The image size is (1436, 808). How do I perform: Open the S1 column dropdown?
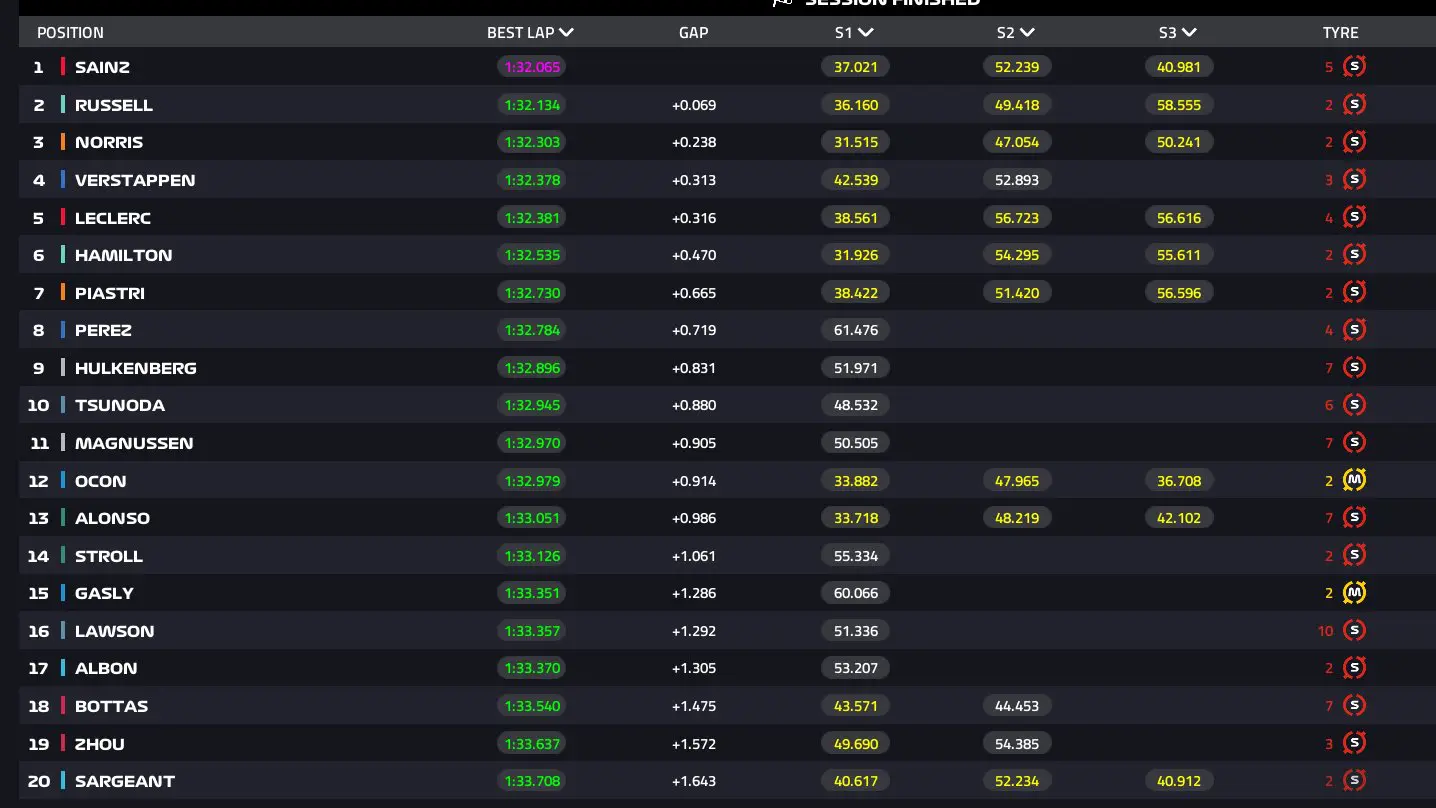click(x=866, y=32)
